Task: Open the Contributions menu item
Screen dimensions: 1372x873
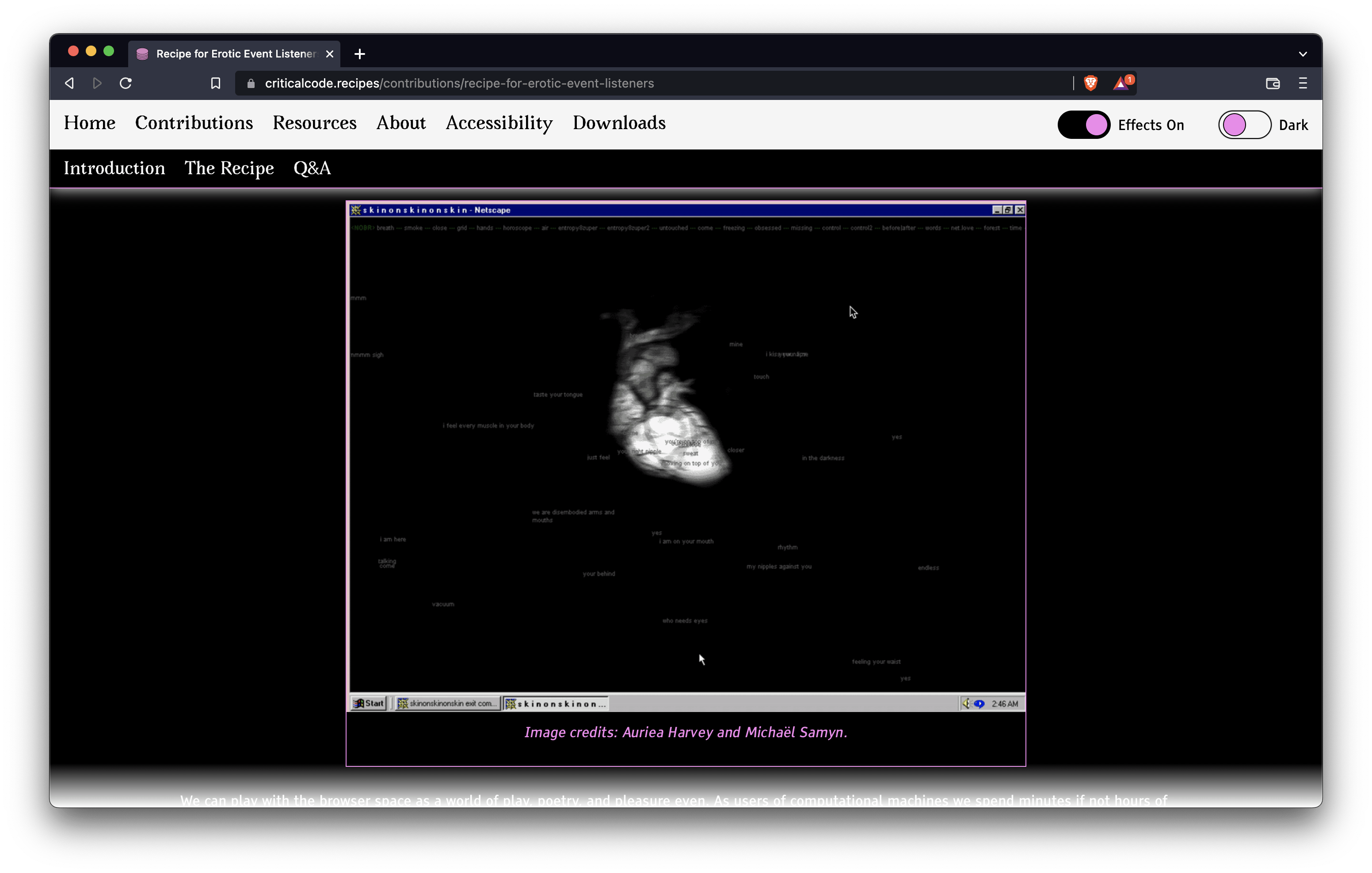Action: [194, 123]
